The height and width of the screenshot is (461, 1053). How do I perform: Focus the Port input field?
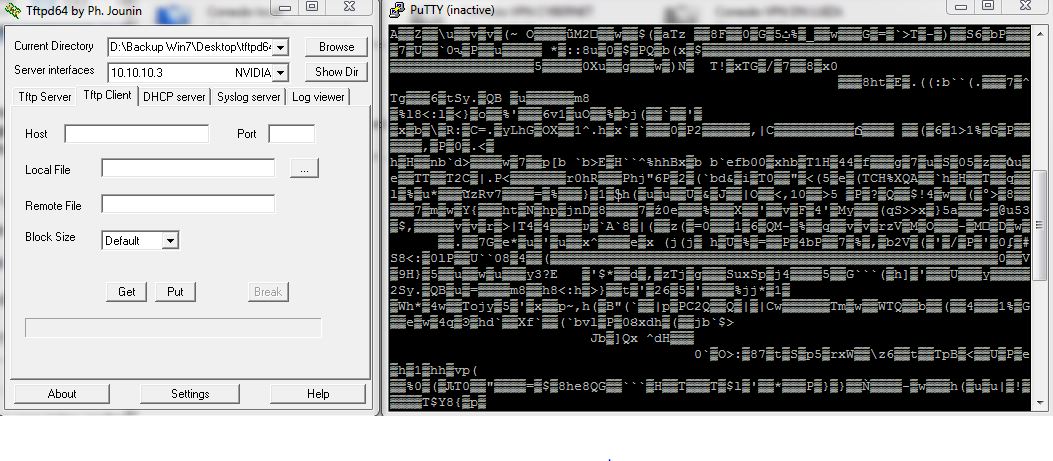[291, 134]
